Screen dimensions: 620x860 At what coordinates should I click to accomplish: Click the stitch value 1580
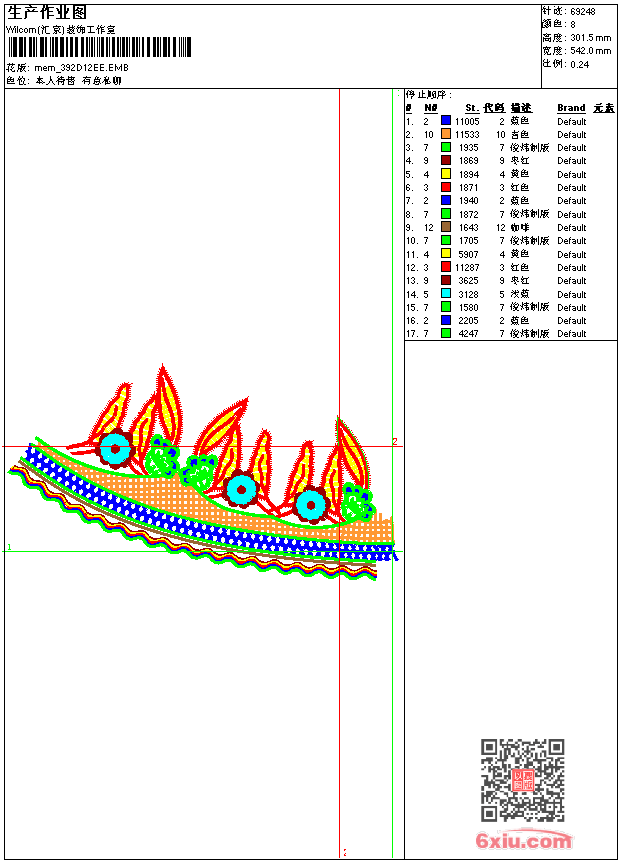coord(469,308)
